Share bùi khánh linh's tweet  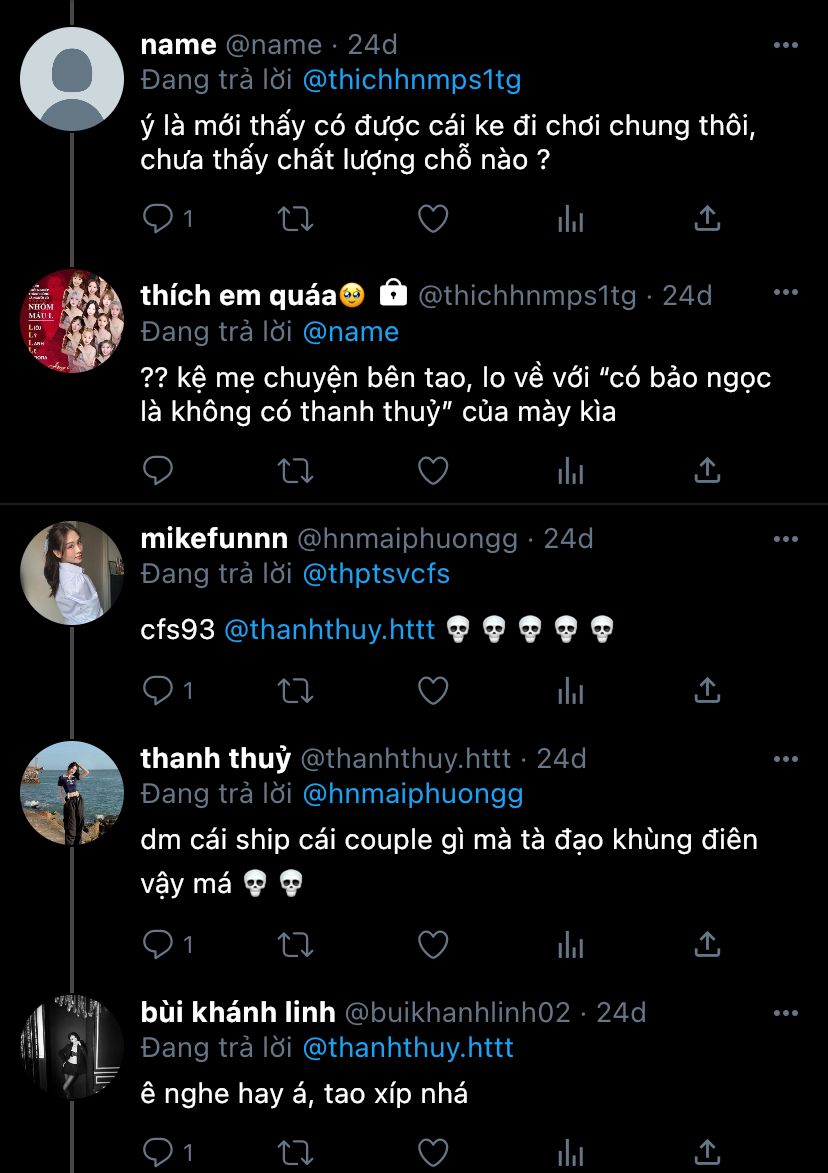tap(707, 1151)
